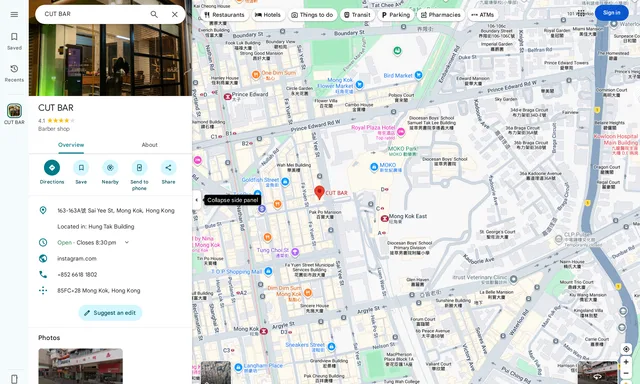
Task: Click itrust Veterinary Clinic marker
Action: [x=513, y=279]
